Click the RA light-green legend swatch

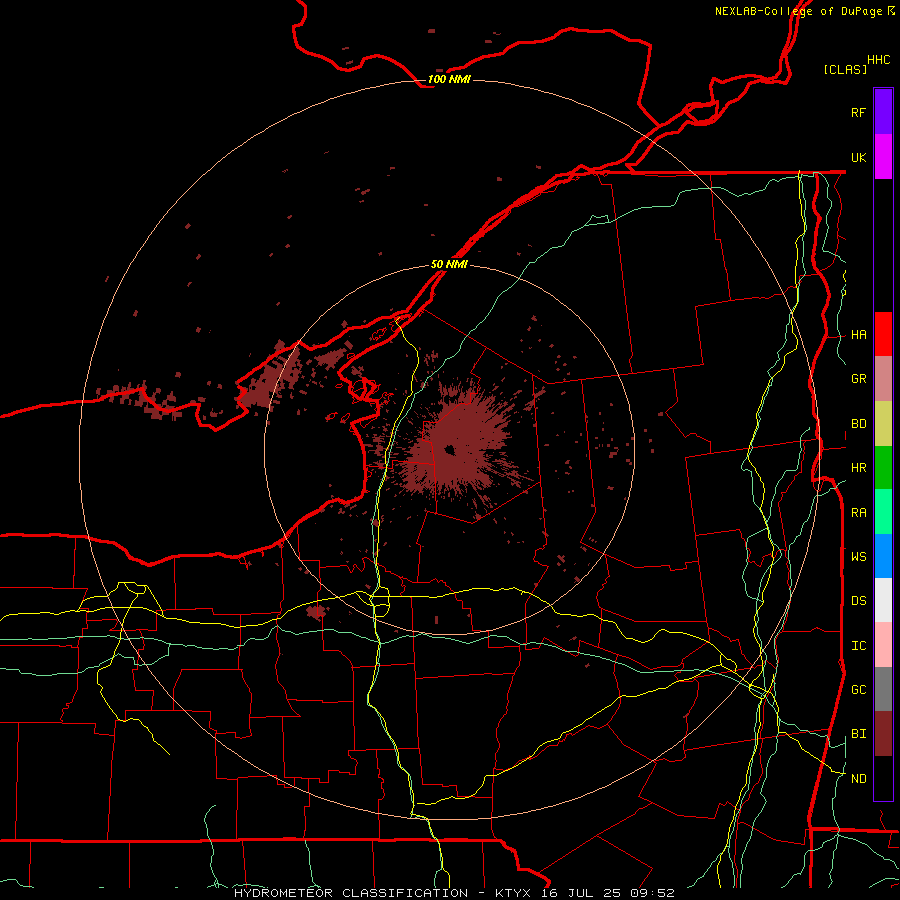883,512
